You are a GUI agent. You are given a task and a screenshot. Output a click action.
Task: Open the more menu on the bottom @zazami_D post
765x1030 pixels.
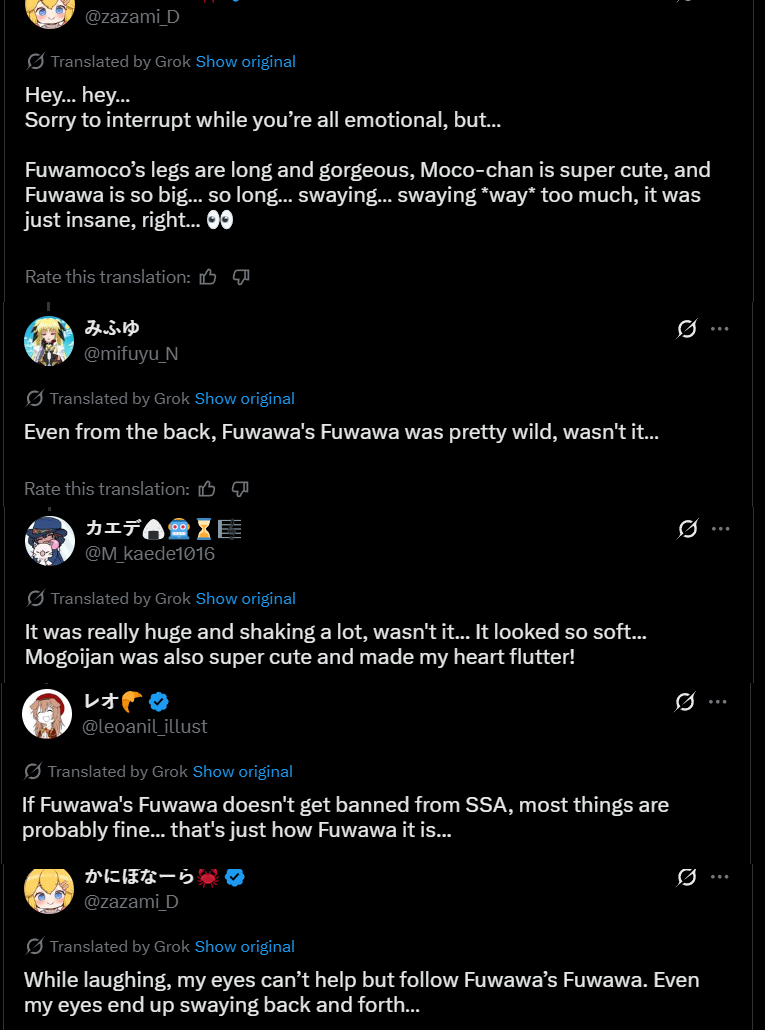click(720, 877)
